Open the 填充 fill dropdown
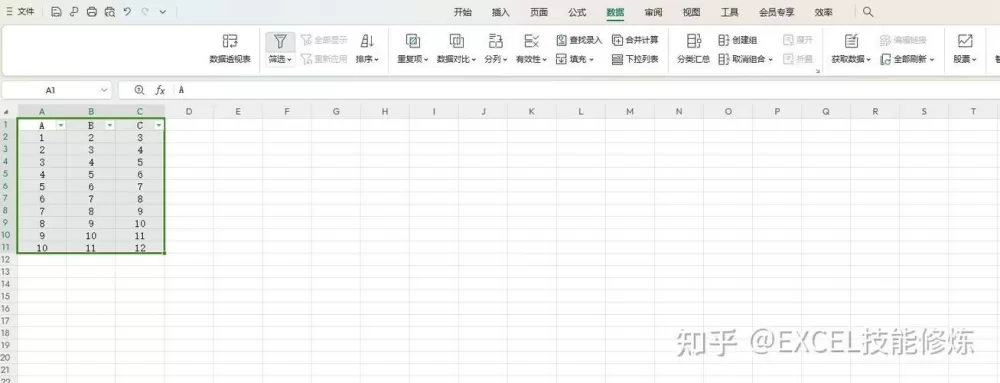 click(575, 59)
